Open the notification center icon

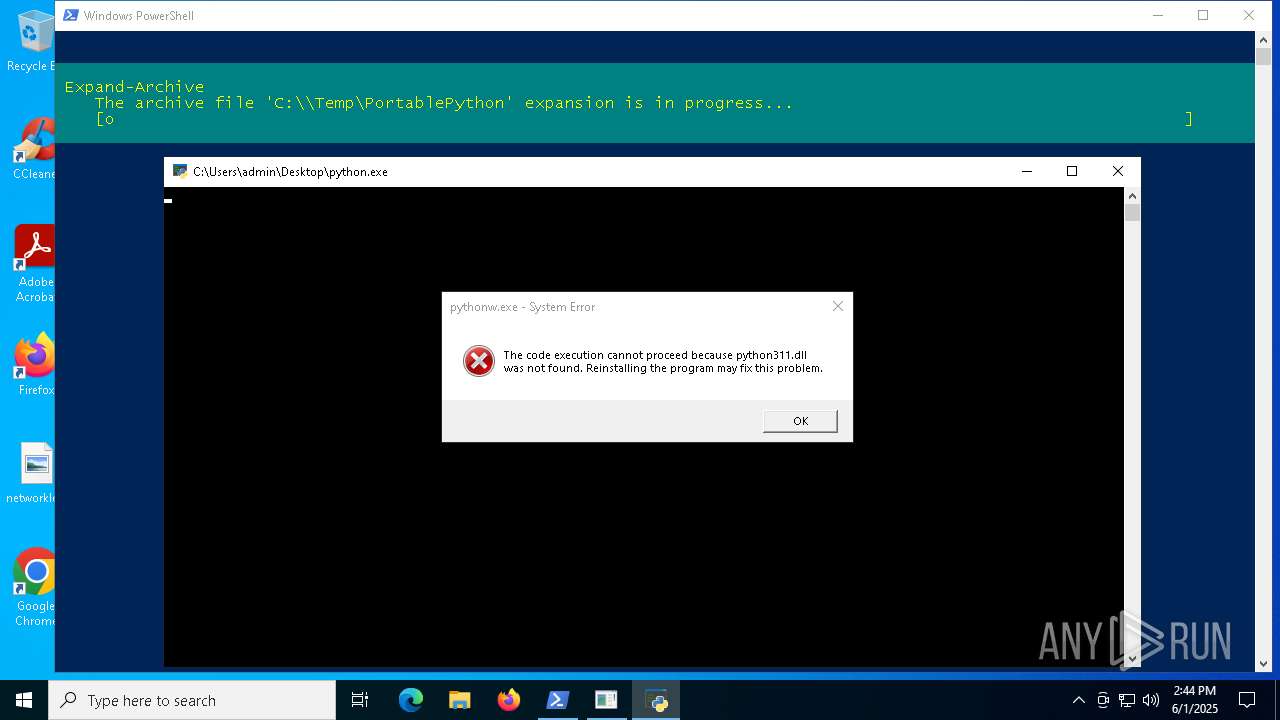tap(1247, 700)
